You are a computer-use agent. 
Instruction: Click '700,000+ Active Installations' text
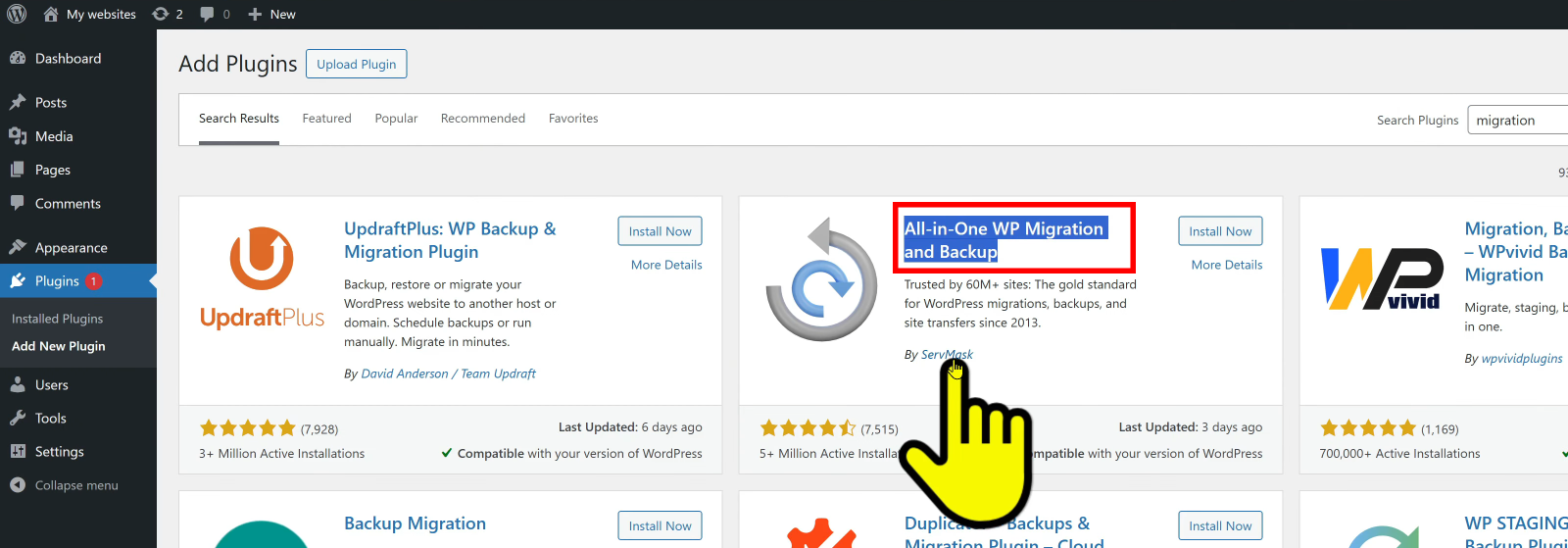tap(1399, 454)
